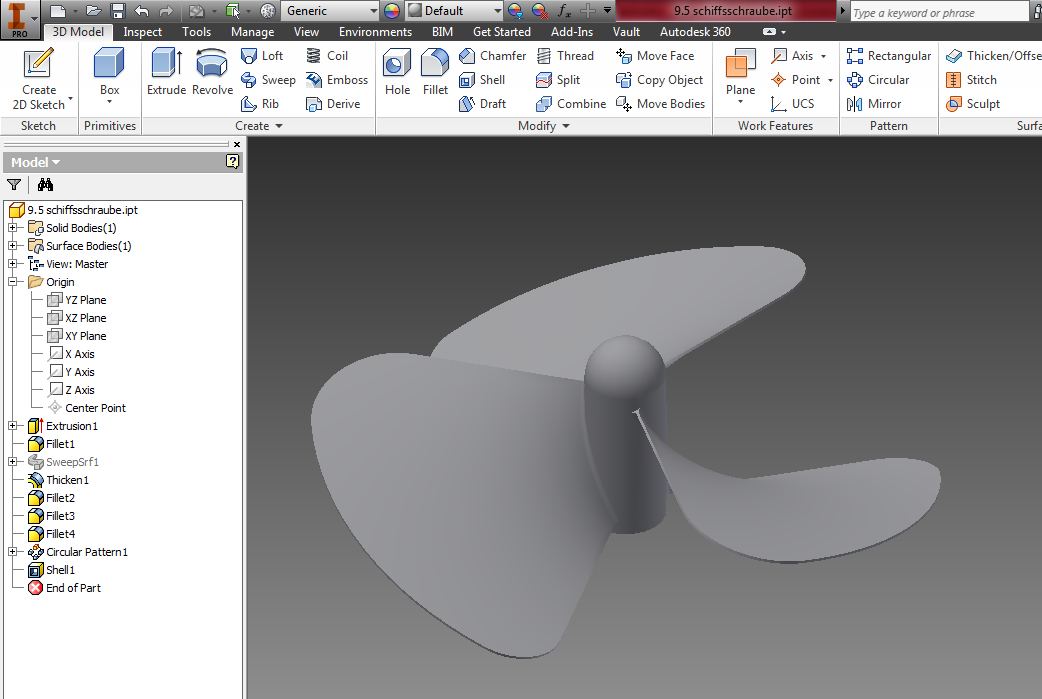Screen dimensions: 1042x699
Task: Open the Autodesk 360 tab
Action: [695, 32]
